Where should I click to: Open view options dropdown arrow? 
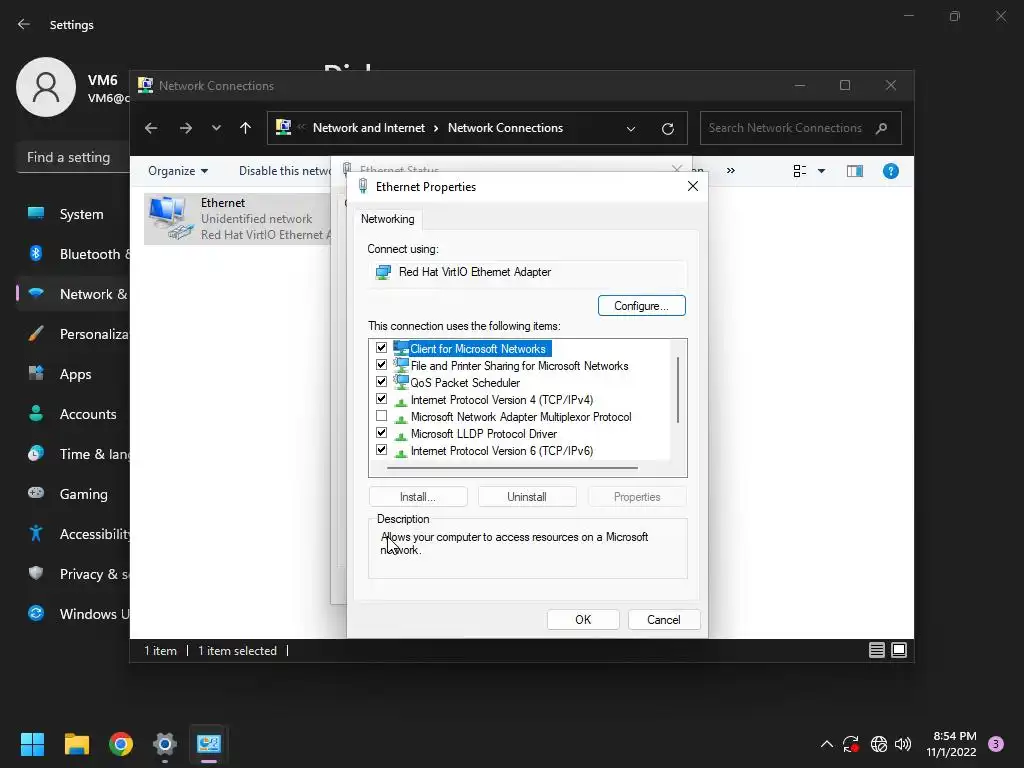pos(822,171)
